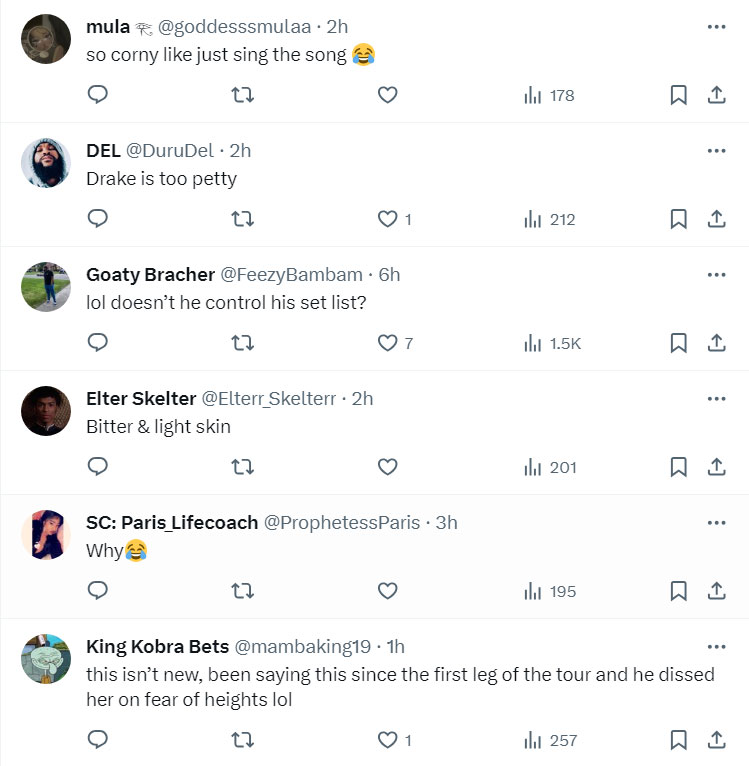This screenshot has height=766, width=749.
Task: Reply to mula's "so corny" tweet
Action: (98, 95)
